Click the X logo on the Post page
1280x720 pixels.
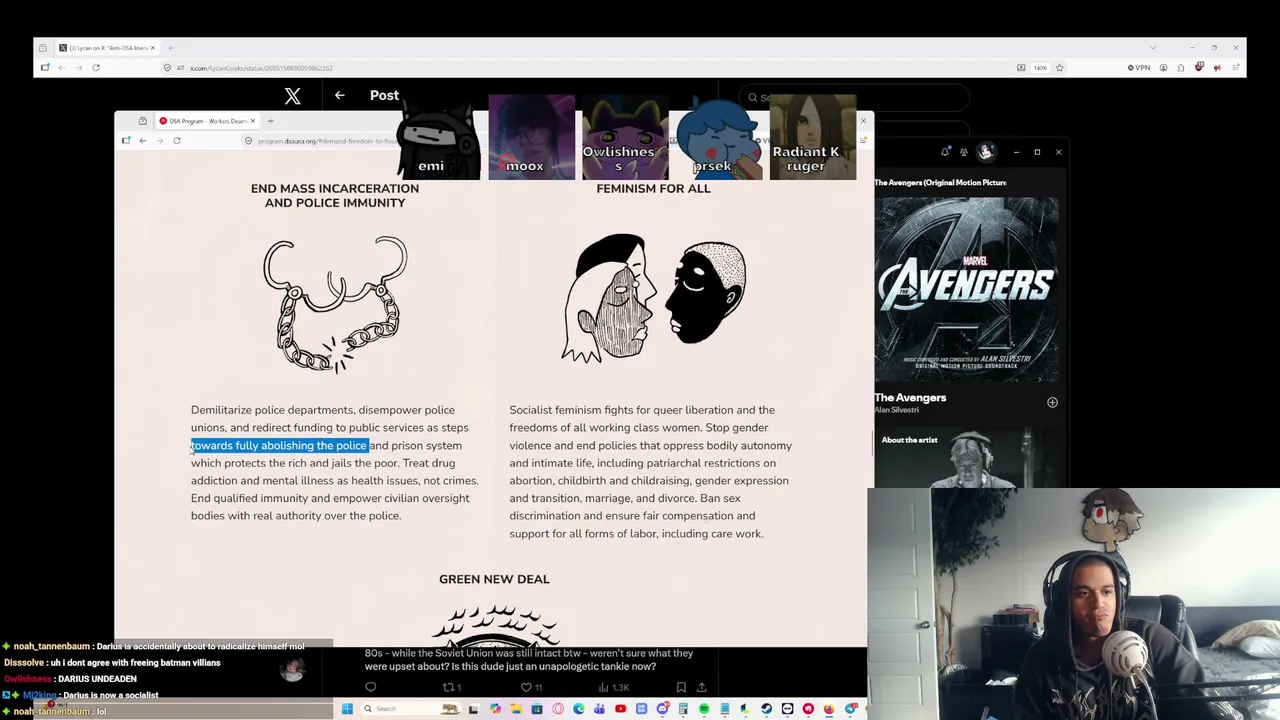click(x=292, y=96)
